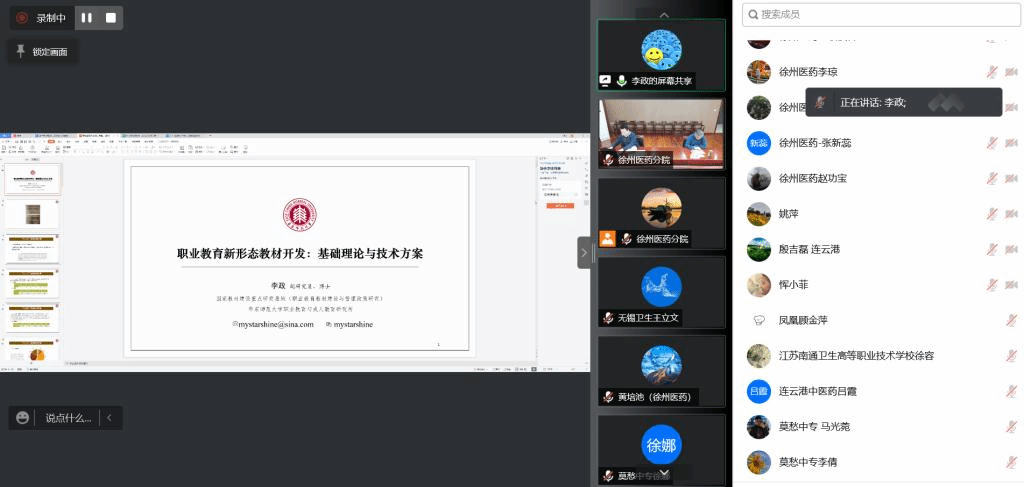The width and height of the screenshot is (1024, 487).
Task: Click microphone icon for 凤凰顾金萍
Action: tap(1011, 320)
